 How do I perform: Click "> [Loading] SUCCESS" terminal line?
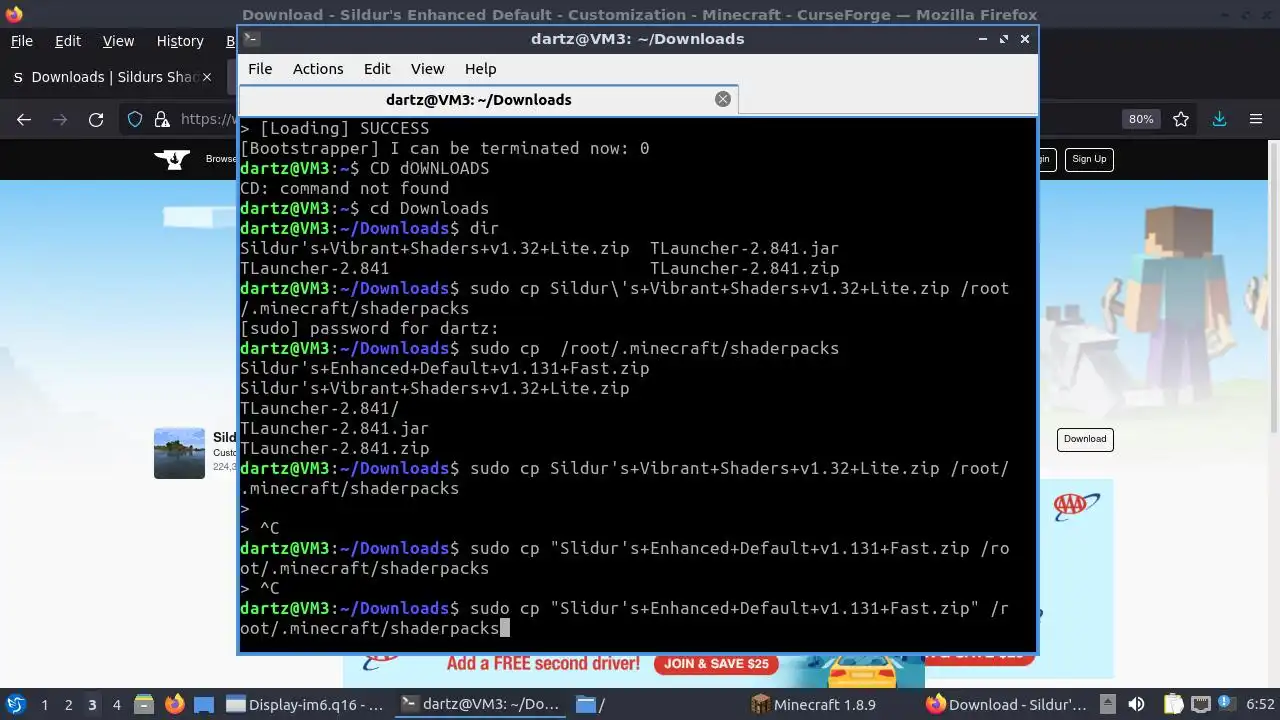pyautogui.click(x=334, y=128)
